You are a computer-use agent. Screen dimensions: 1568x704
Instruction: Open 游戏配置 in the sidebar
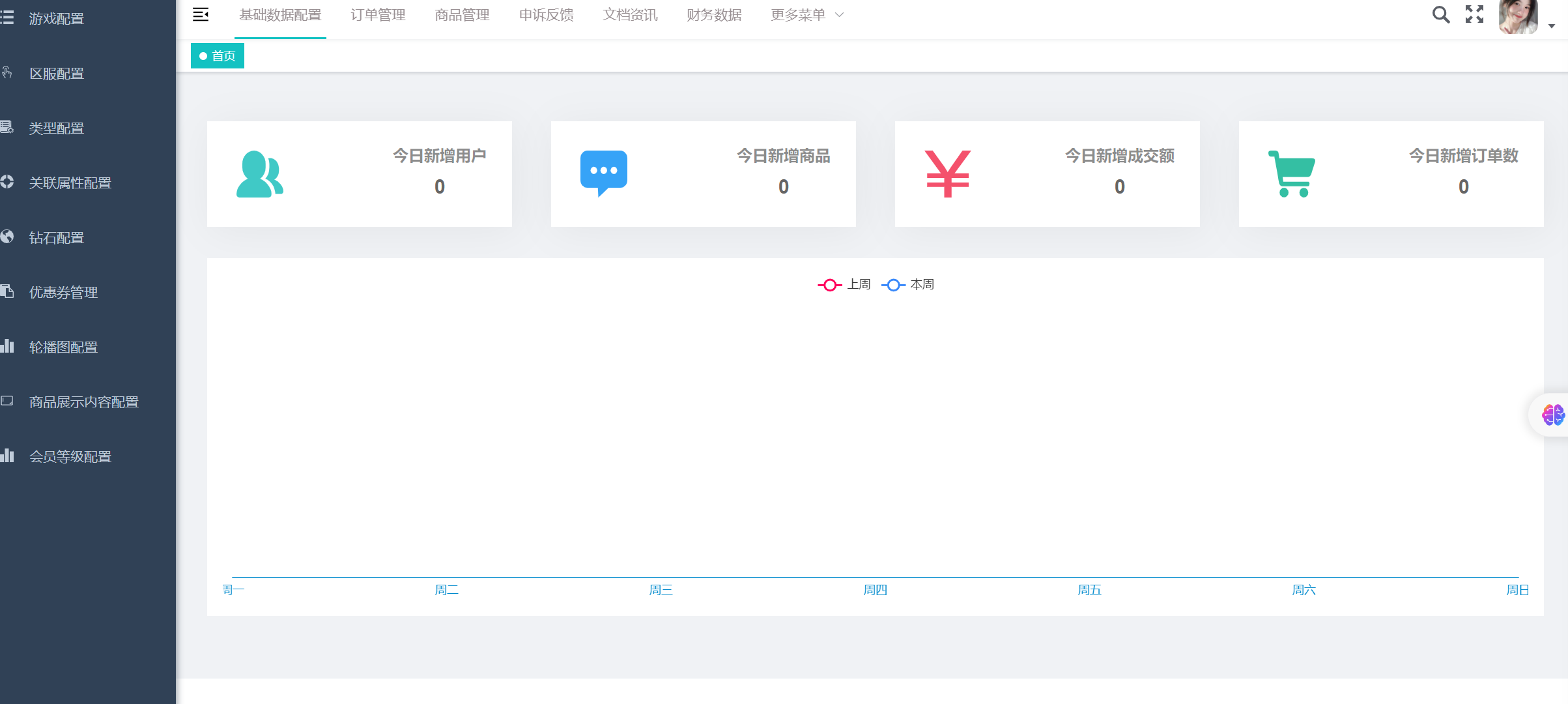pyautogui.click(x=88, y=19)
